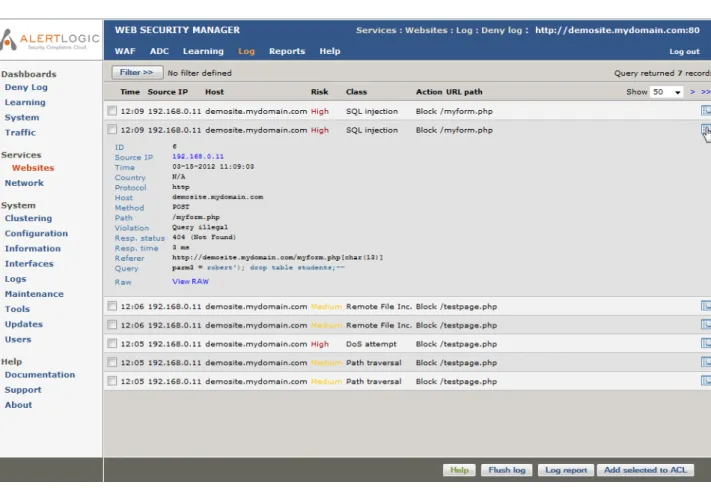Open details icon for first Remote File Inc. row
The height and width of the screenshot is (488, 711).
[x=706, y=306]
